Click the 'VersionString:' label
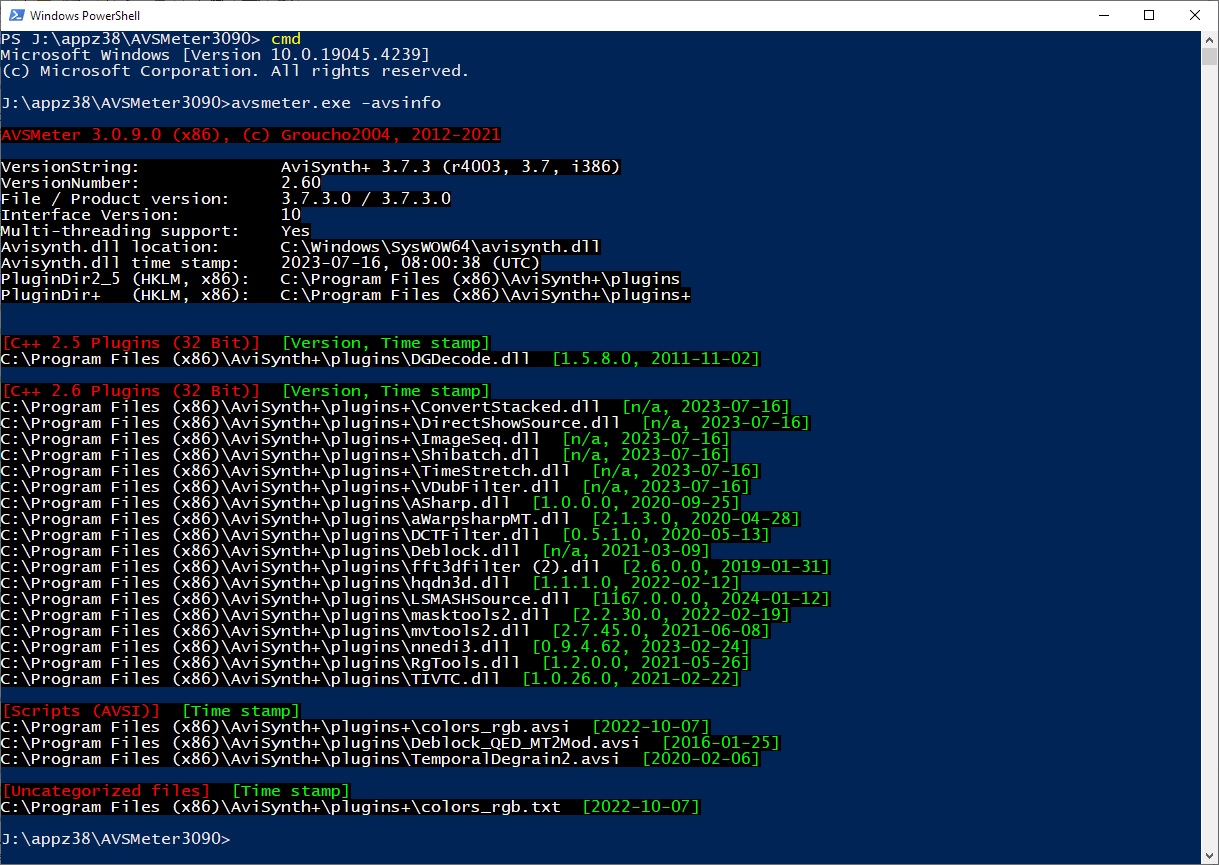This screenshot has width=1219, height=865. (x=71, y=167)
